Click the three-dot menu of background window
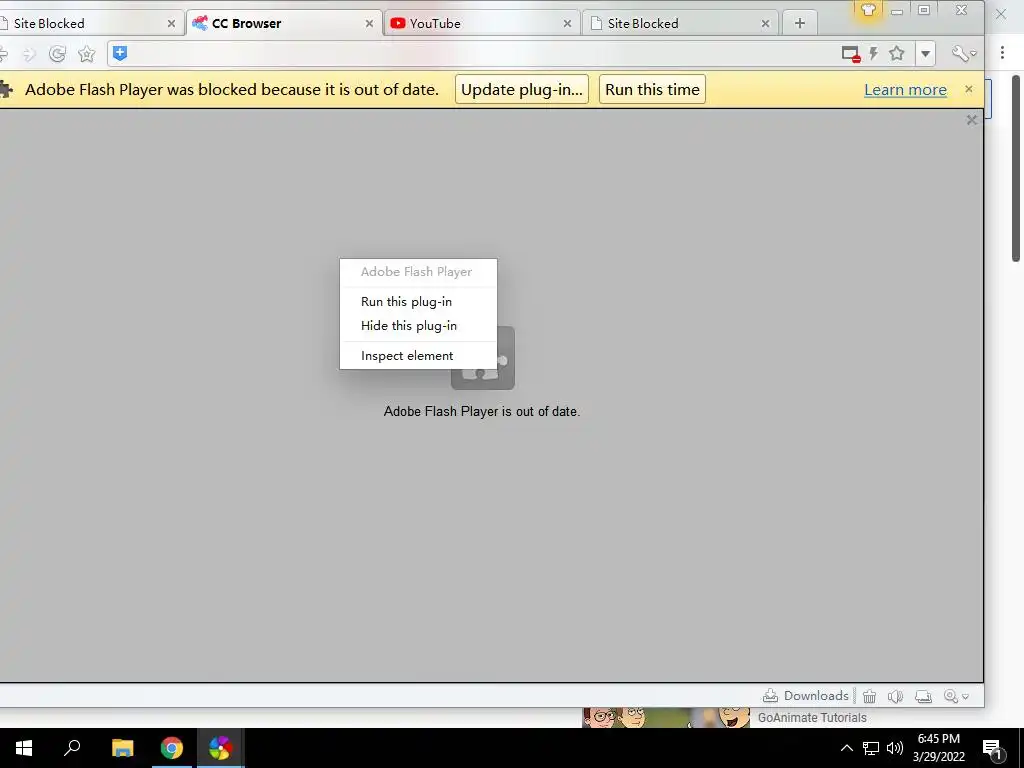 tap(1002, 53)
